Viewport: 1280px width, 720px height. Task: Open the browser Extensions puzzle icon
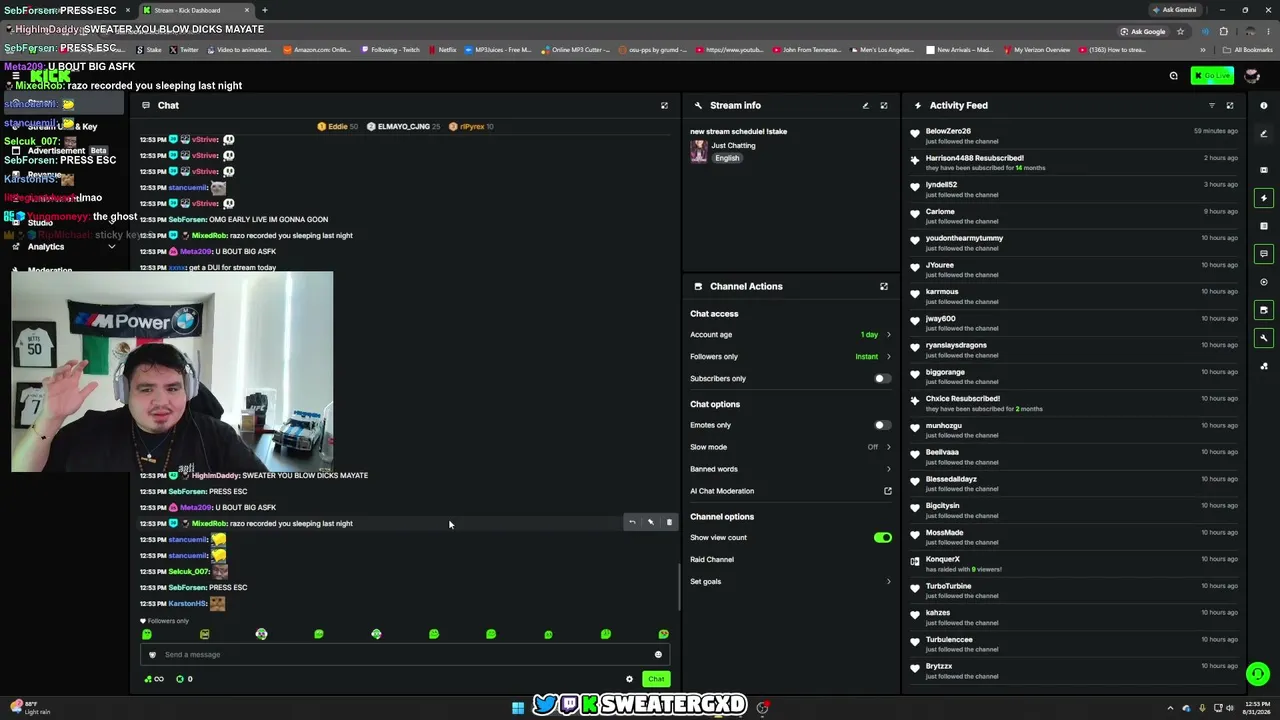point(1223,31)
